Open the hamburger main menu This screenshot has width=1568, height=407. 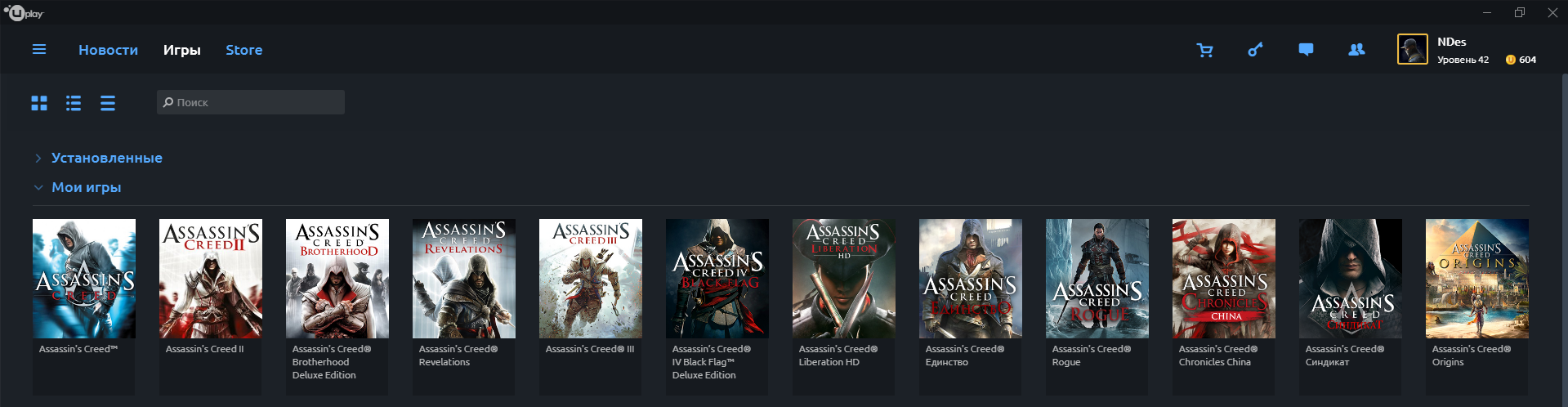tap(38, 50)
